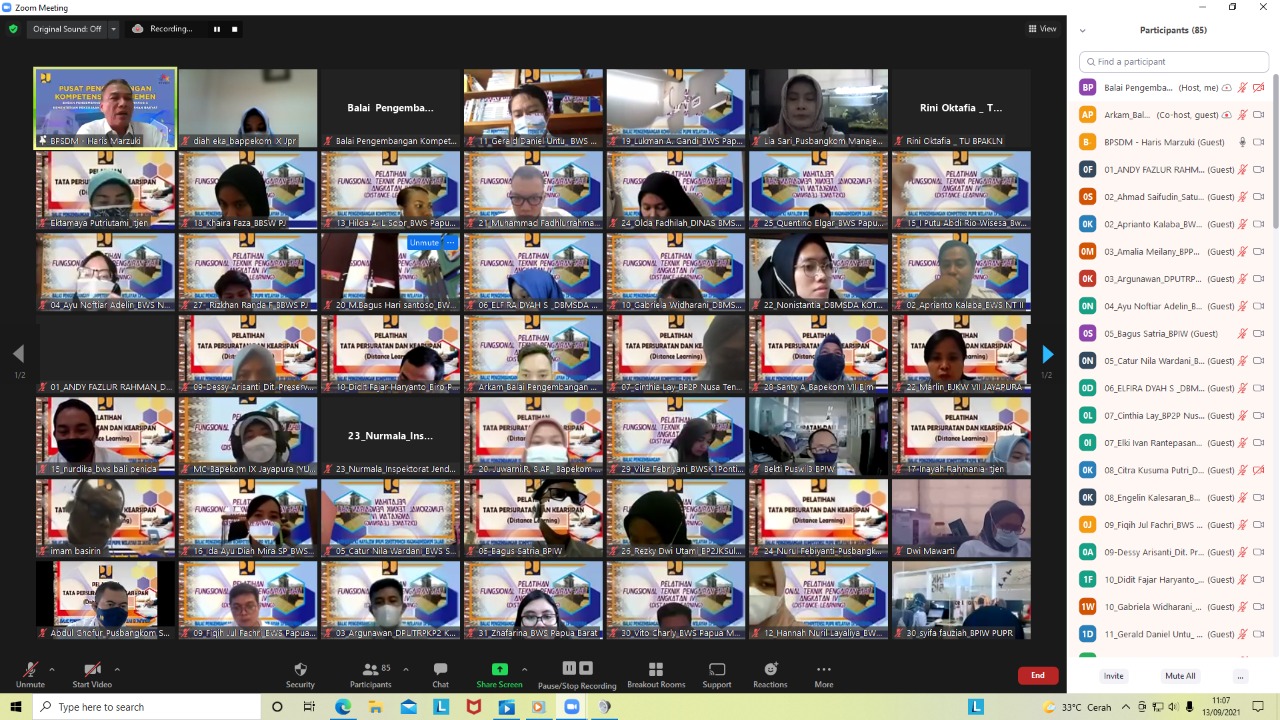
Task: Toggle video for 05_Bagus Satria_BPIW
Action: pyautogui.click(x=1259, y=334)
